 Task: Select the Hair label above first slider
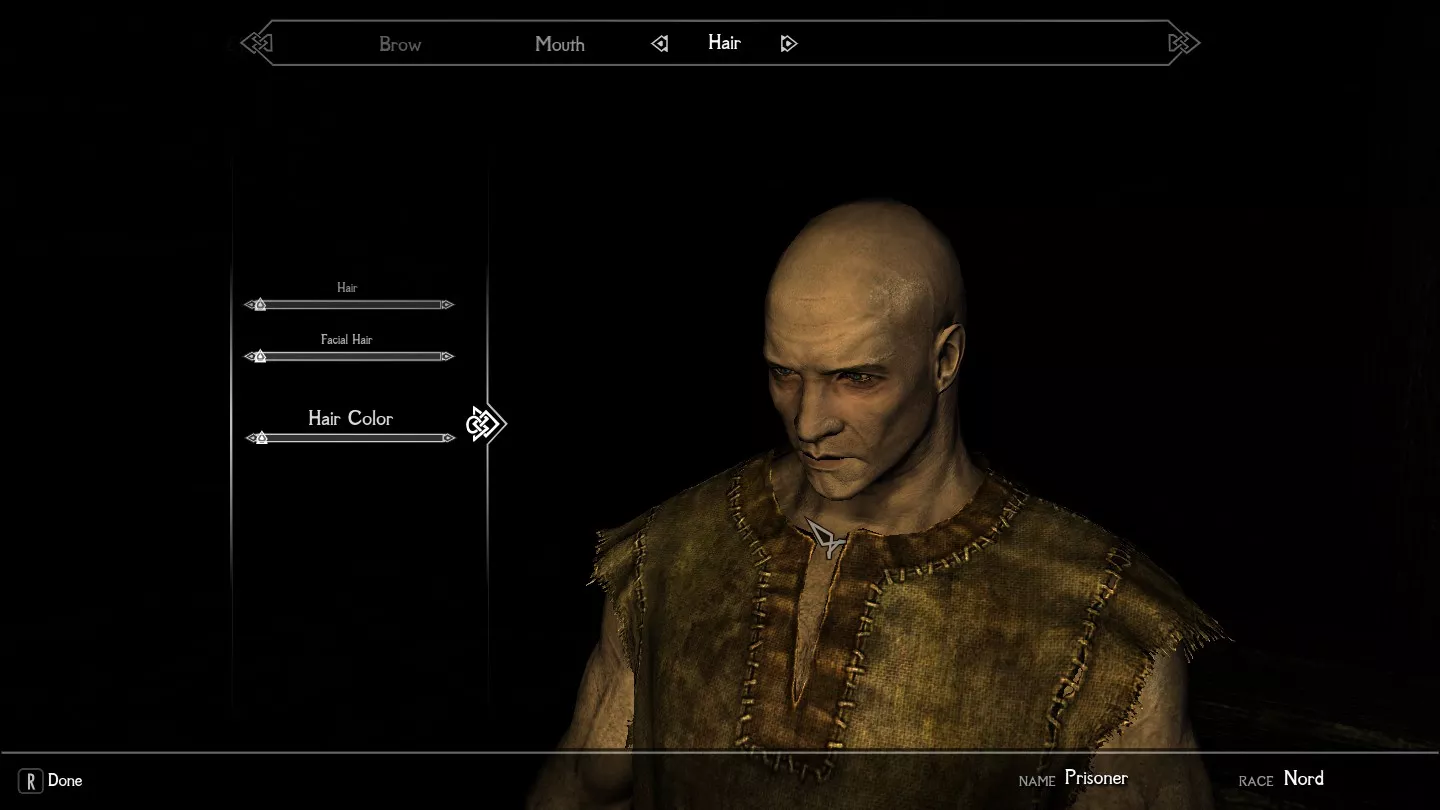click(347, 287)
